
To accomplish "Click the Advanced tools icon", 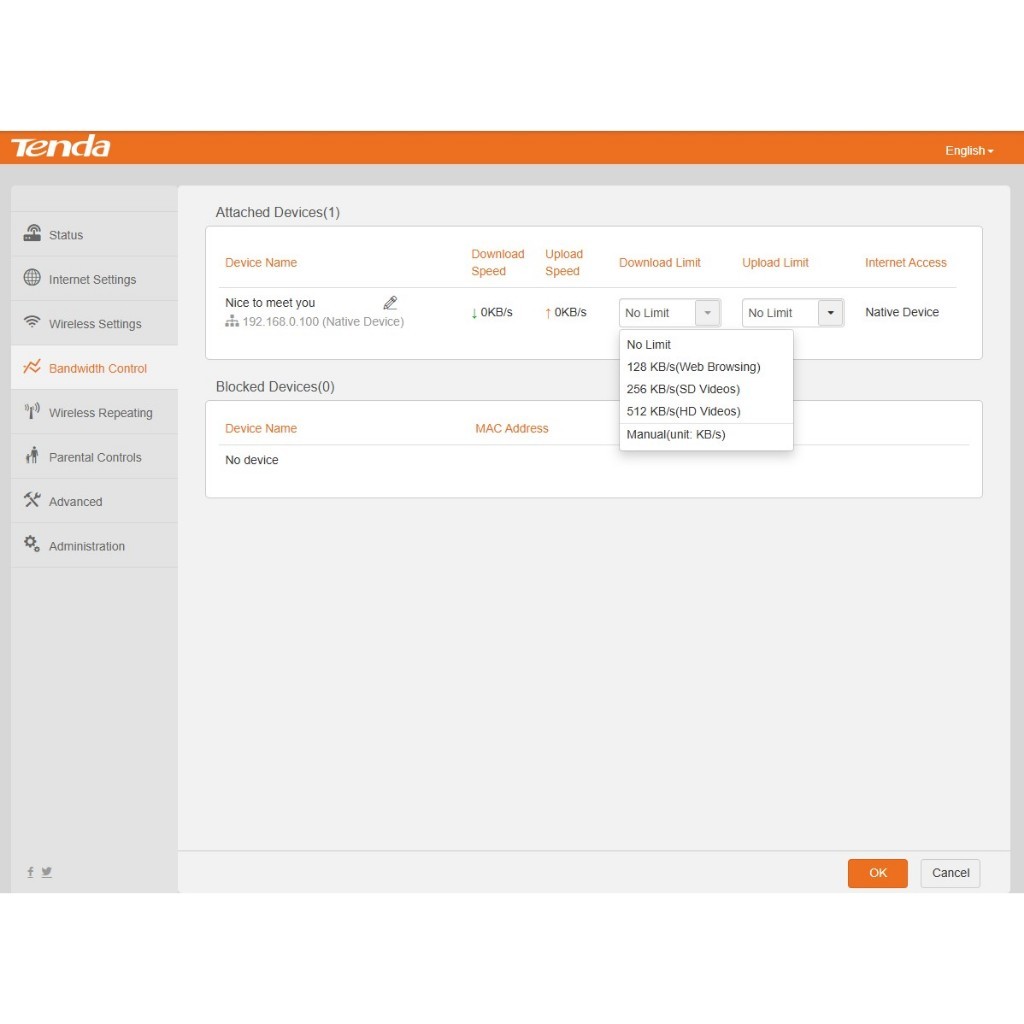I will coord(33,500).
